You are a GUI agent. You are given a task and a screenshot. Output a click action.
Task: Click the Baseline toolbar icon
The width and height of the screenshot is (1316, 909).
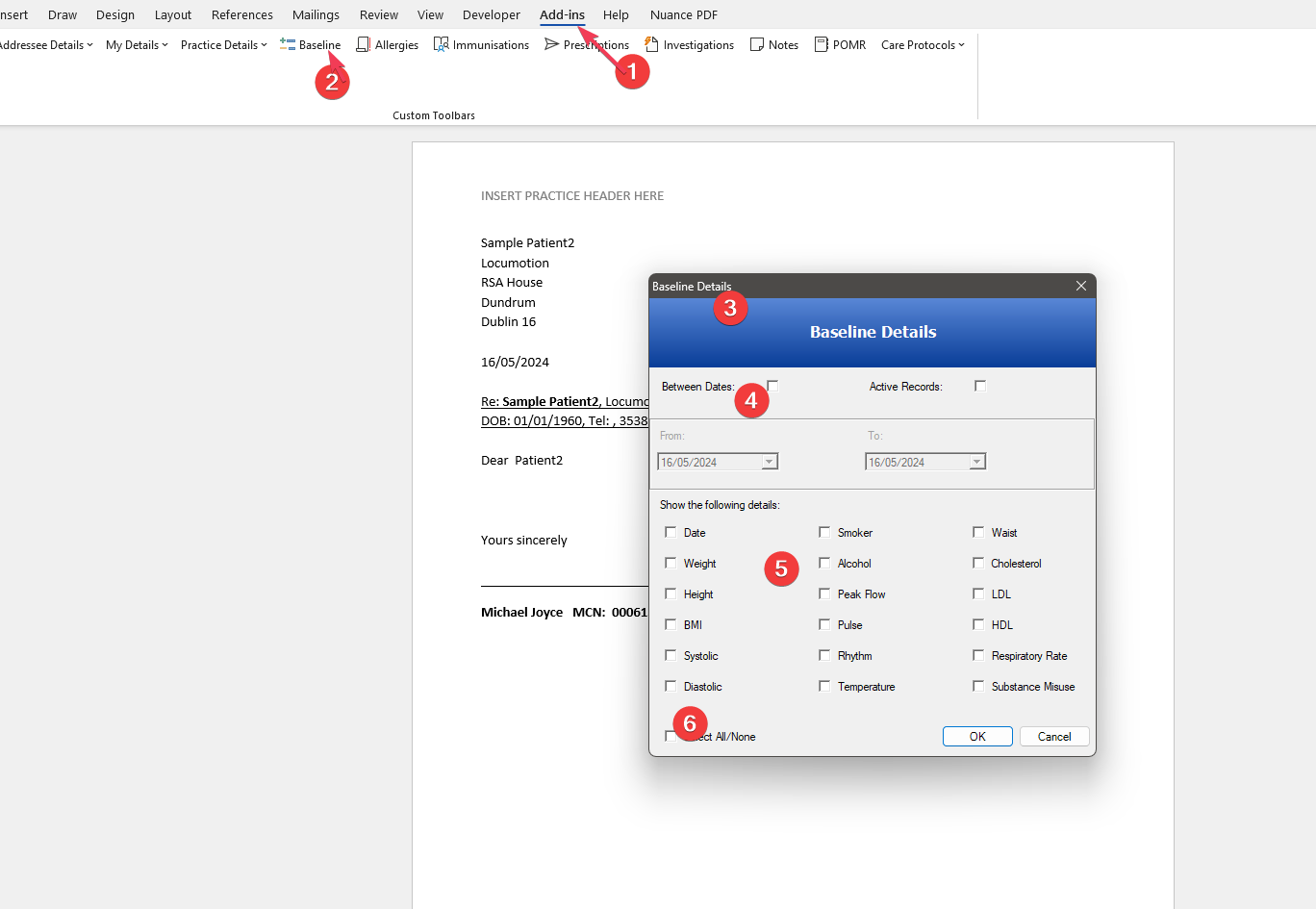coord(288,44)
